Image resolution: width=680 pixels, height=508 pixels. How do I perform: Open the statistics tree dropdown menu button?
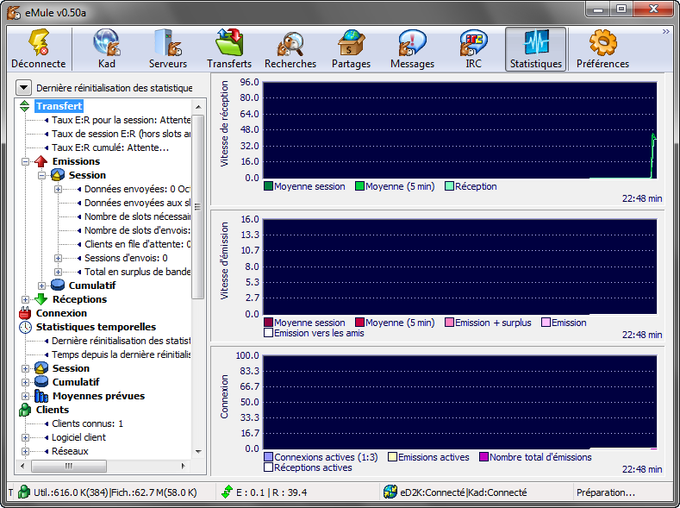23,88
